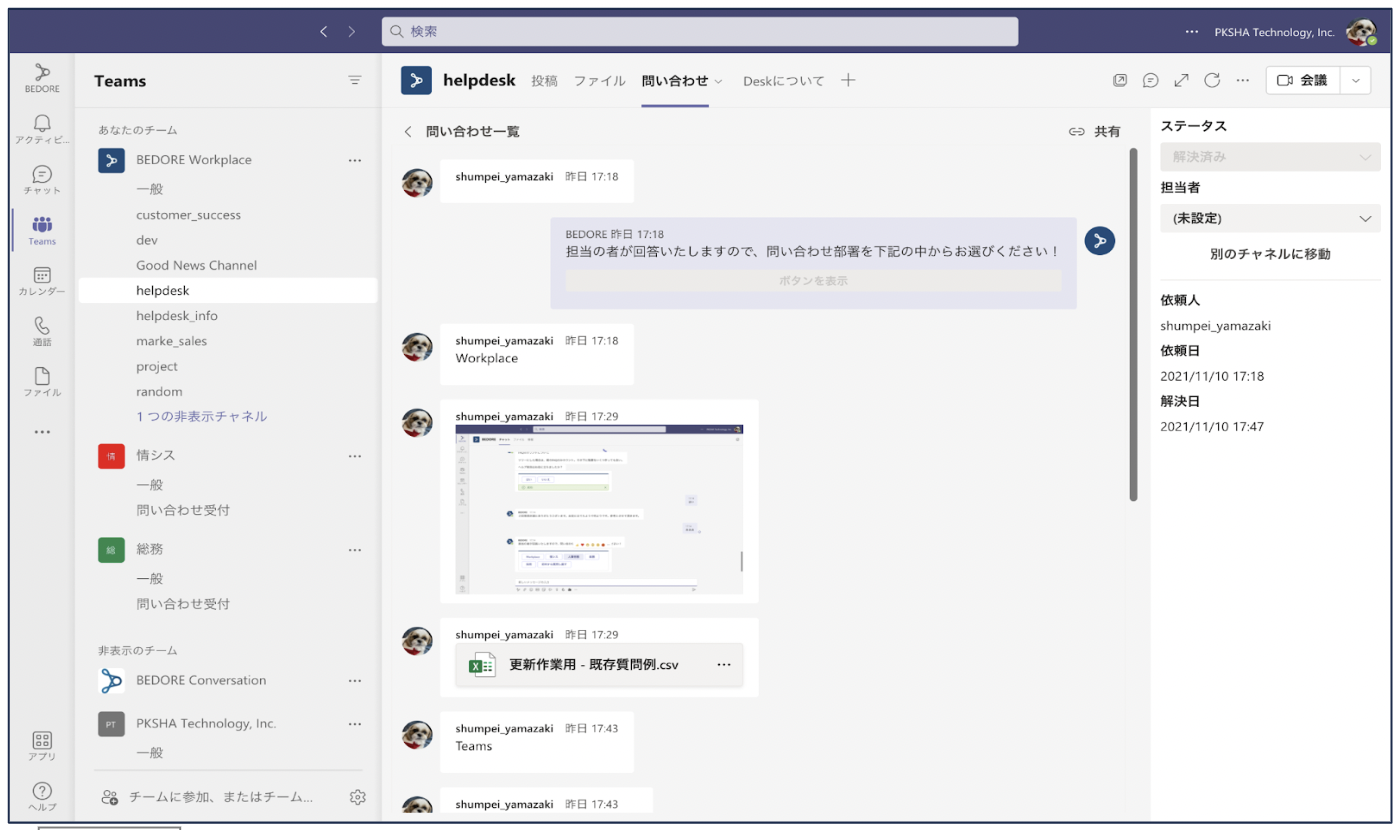Select the dev channel
Image resolution: width=1400 pixels, height=830 pixels.
(x=228, y=240)
